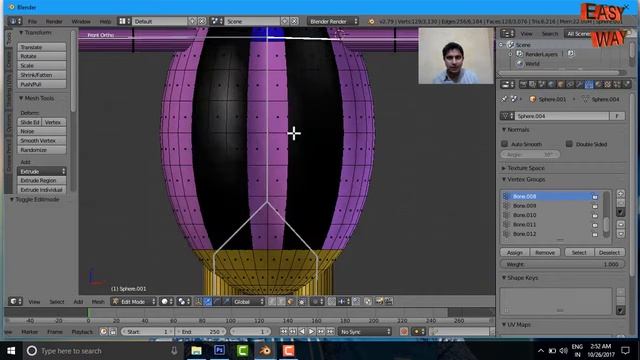Add a new vertex group with plus
This screenshot has width=640, height=360.
pyautogui.click(x=620, y=194)
